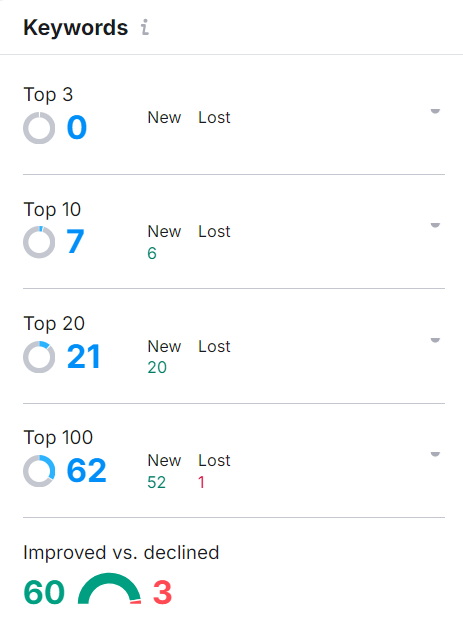
Task: Open the Top 20 keyword count 21
Action: [x=83, y=356]
